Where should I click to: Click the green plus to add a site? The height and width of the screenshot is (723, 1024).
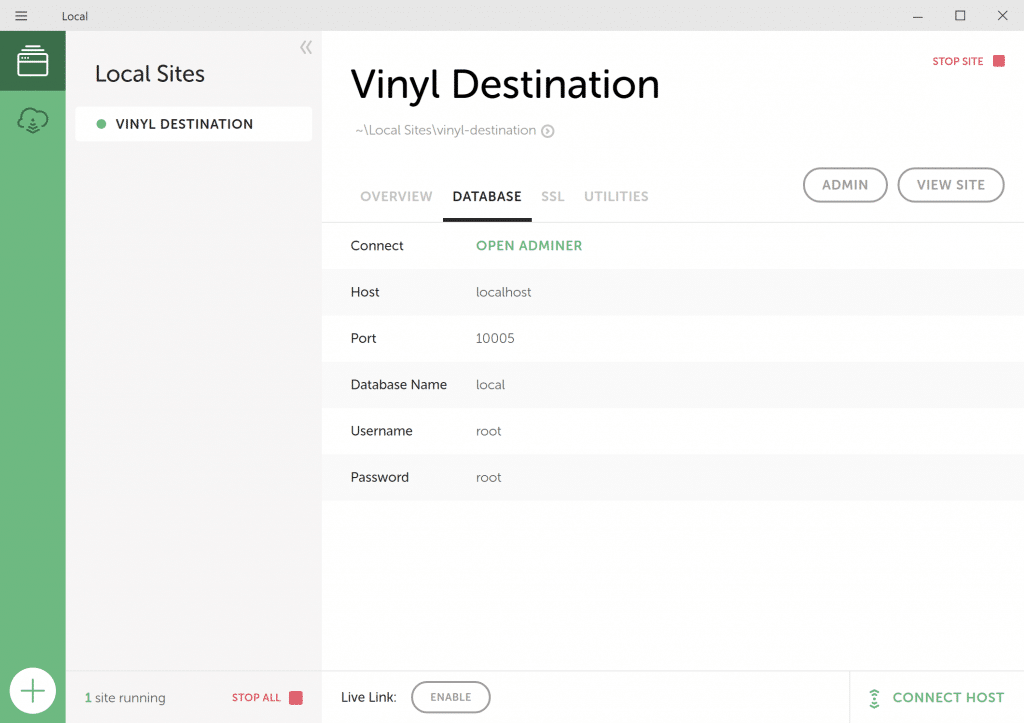coord(33,690)
